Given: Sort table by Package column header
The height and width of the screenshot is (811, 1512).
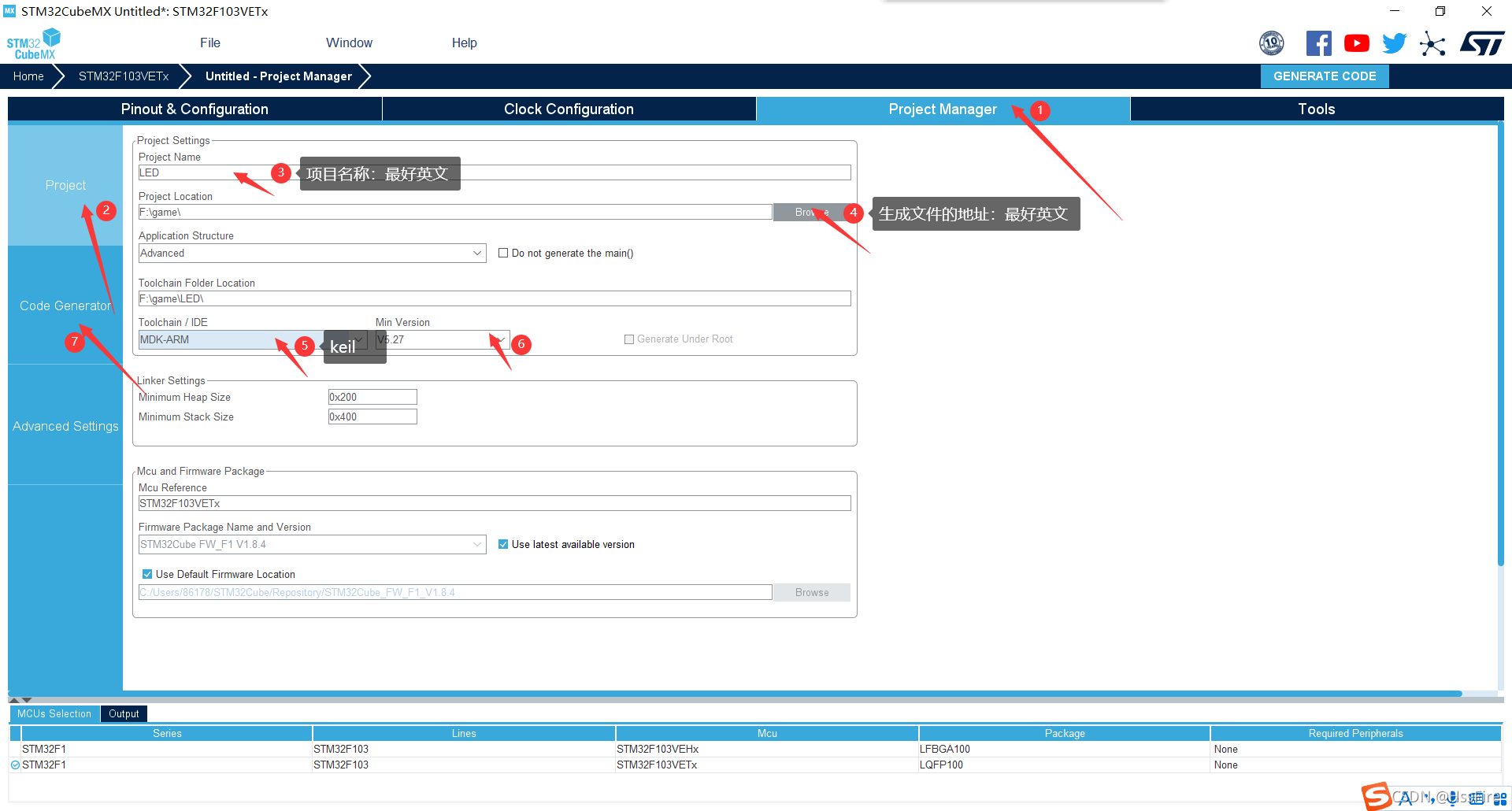Looking at the screenshot, I should click(x=1065, y=733).
